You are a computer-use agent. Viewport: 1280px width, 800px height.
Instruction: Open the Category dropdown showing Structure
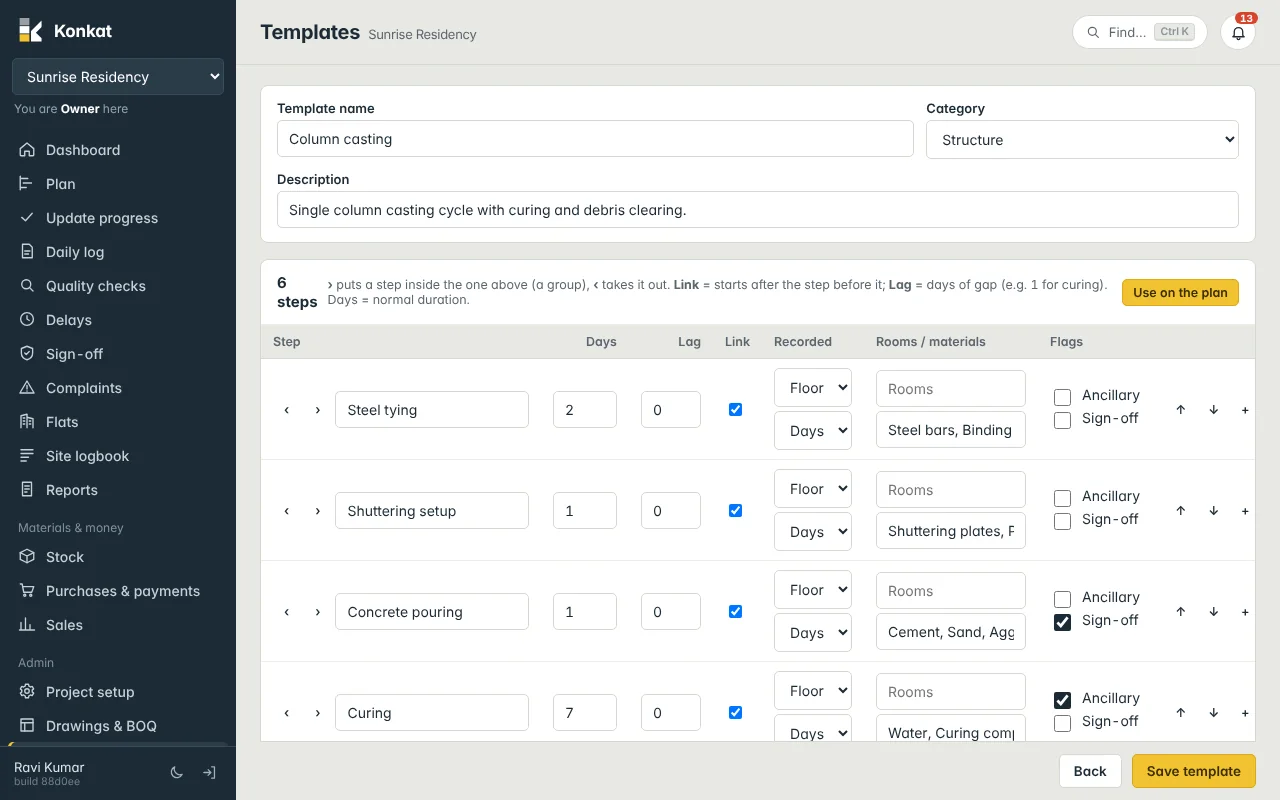[x=1082, y=140]
